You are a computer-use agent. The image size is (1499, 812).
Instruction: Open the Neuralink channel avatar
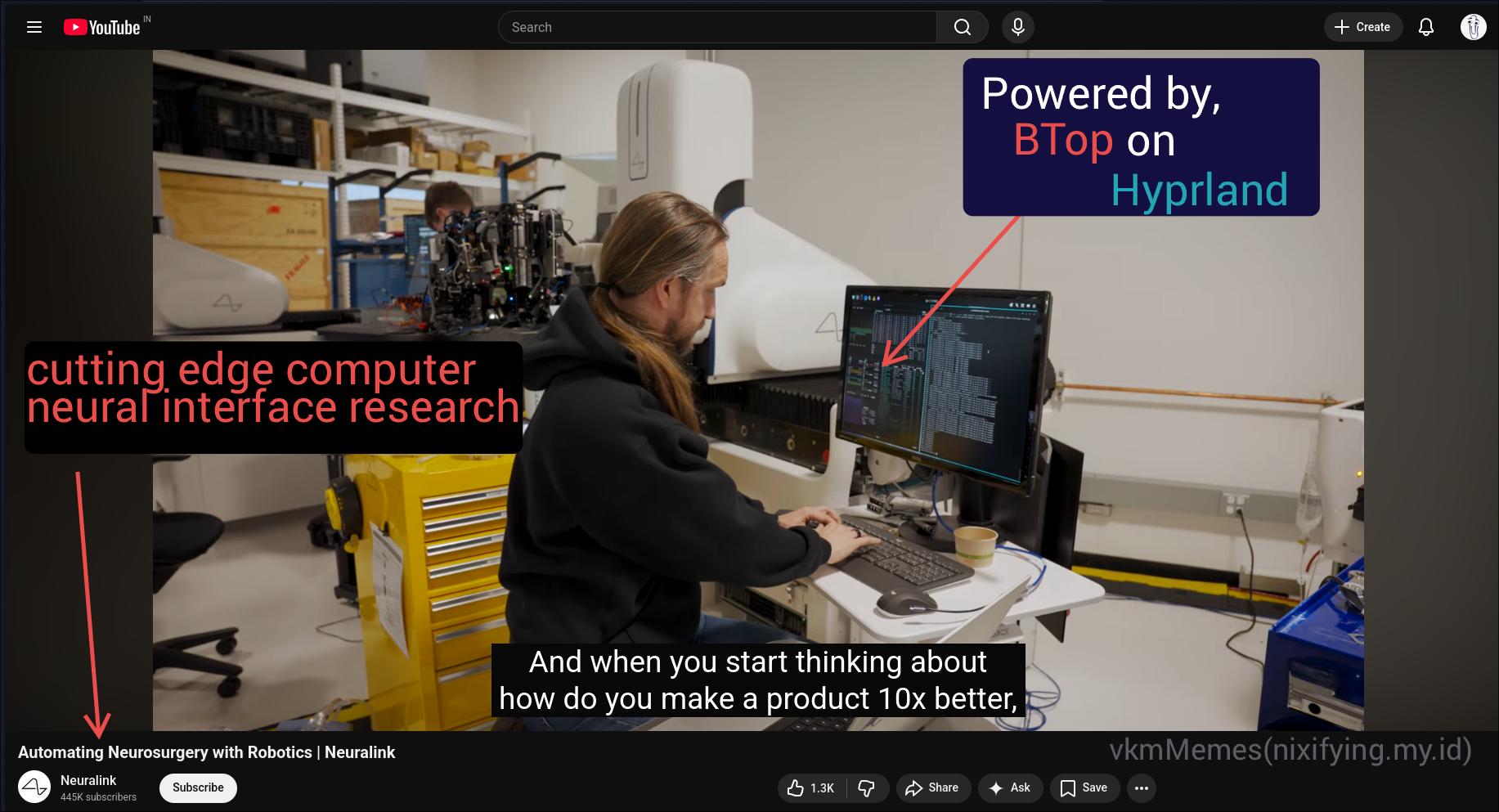click(x=34, y=787)
